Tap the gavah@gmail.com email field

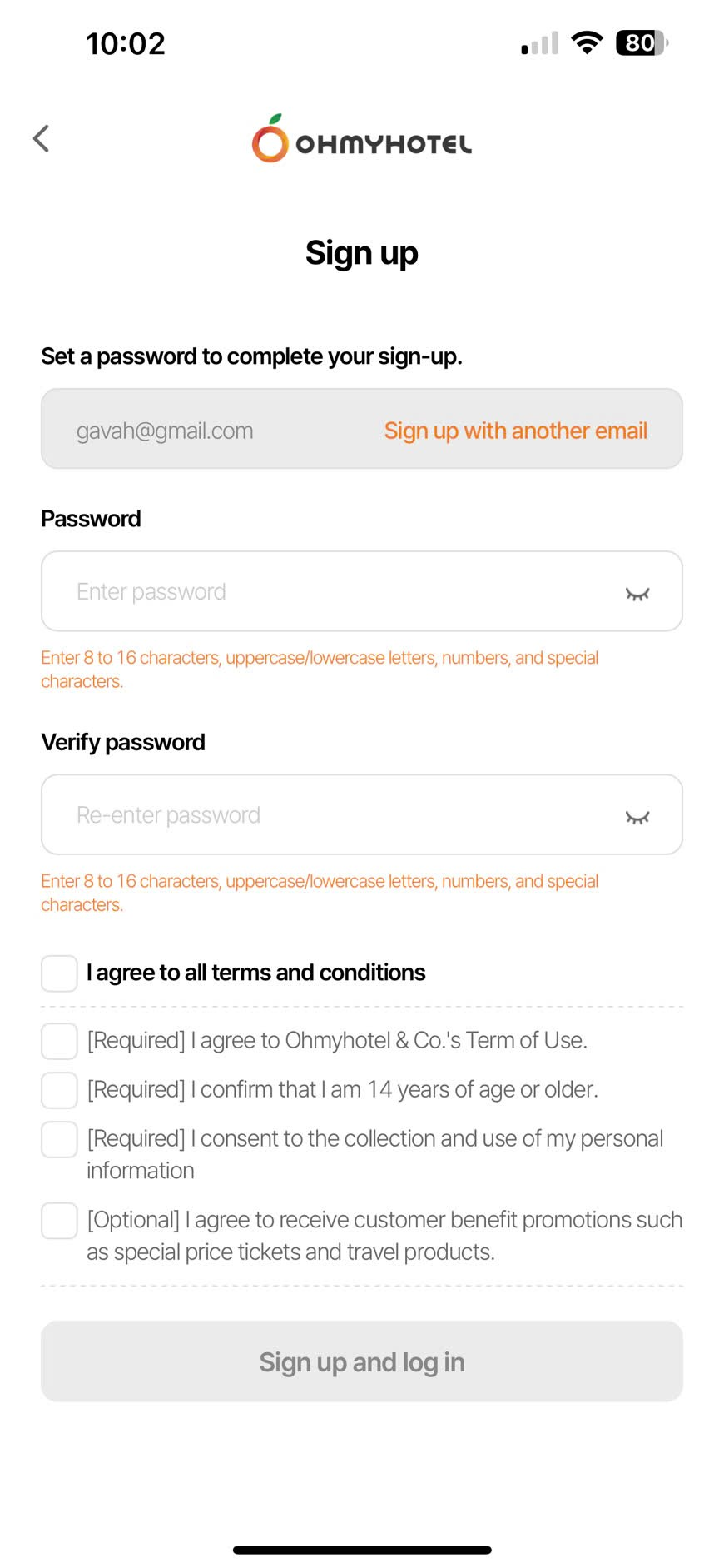165,431
